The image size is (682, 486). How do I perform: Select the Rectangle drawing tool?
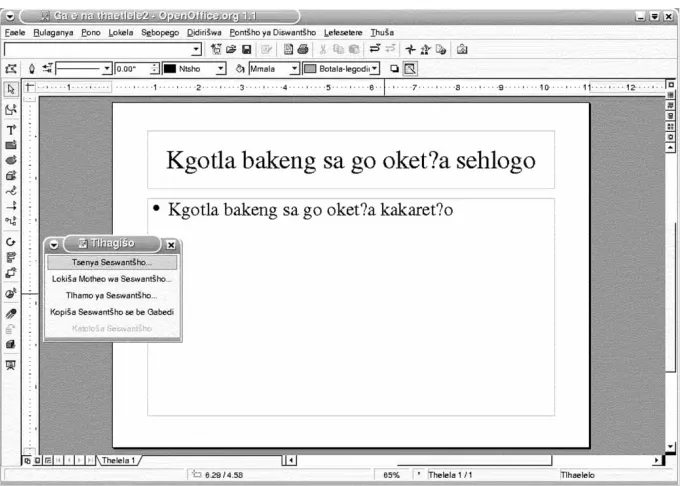pyautogui.click(x=11, y=145)
